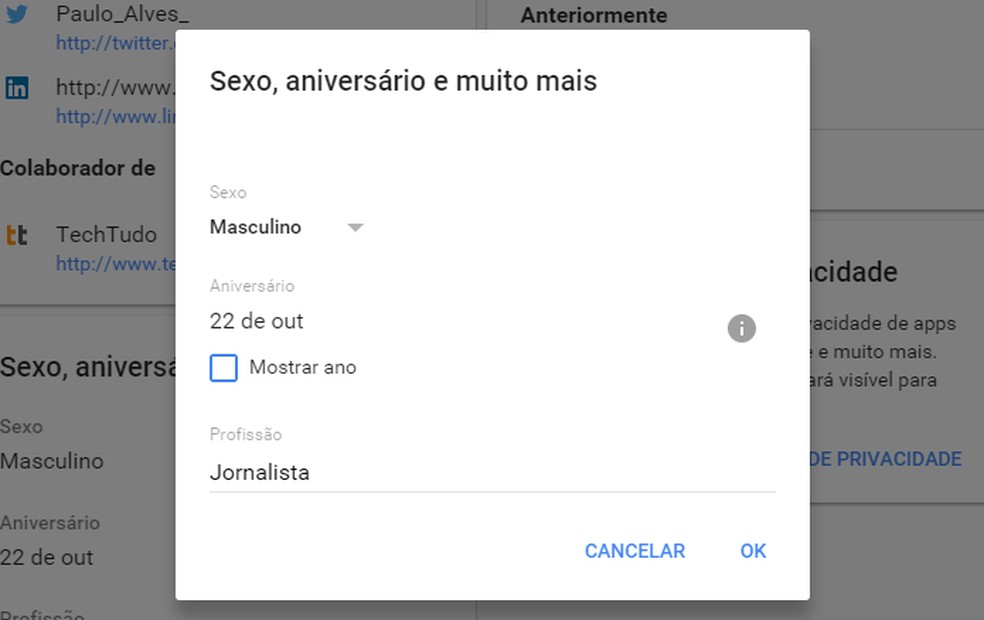Click CANCELAR to dismiss dialog
This screenshot has width=984, height=620.
coord(634,551)
